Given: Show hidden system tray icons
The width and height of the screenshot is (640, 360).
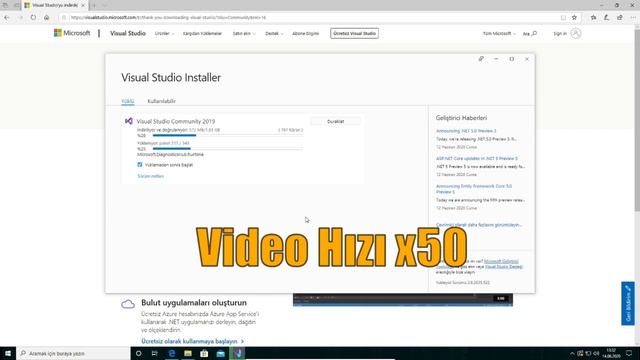Looking at the screenshot, I should pos(572,353).
